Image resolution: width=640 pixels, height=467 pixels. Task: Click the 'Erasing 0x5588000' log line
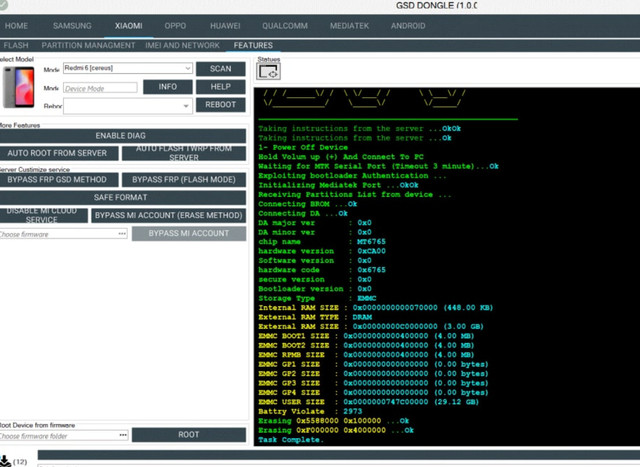pos(333,421)
